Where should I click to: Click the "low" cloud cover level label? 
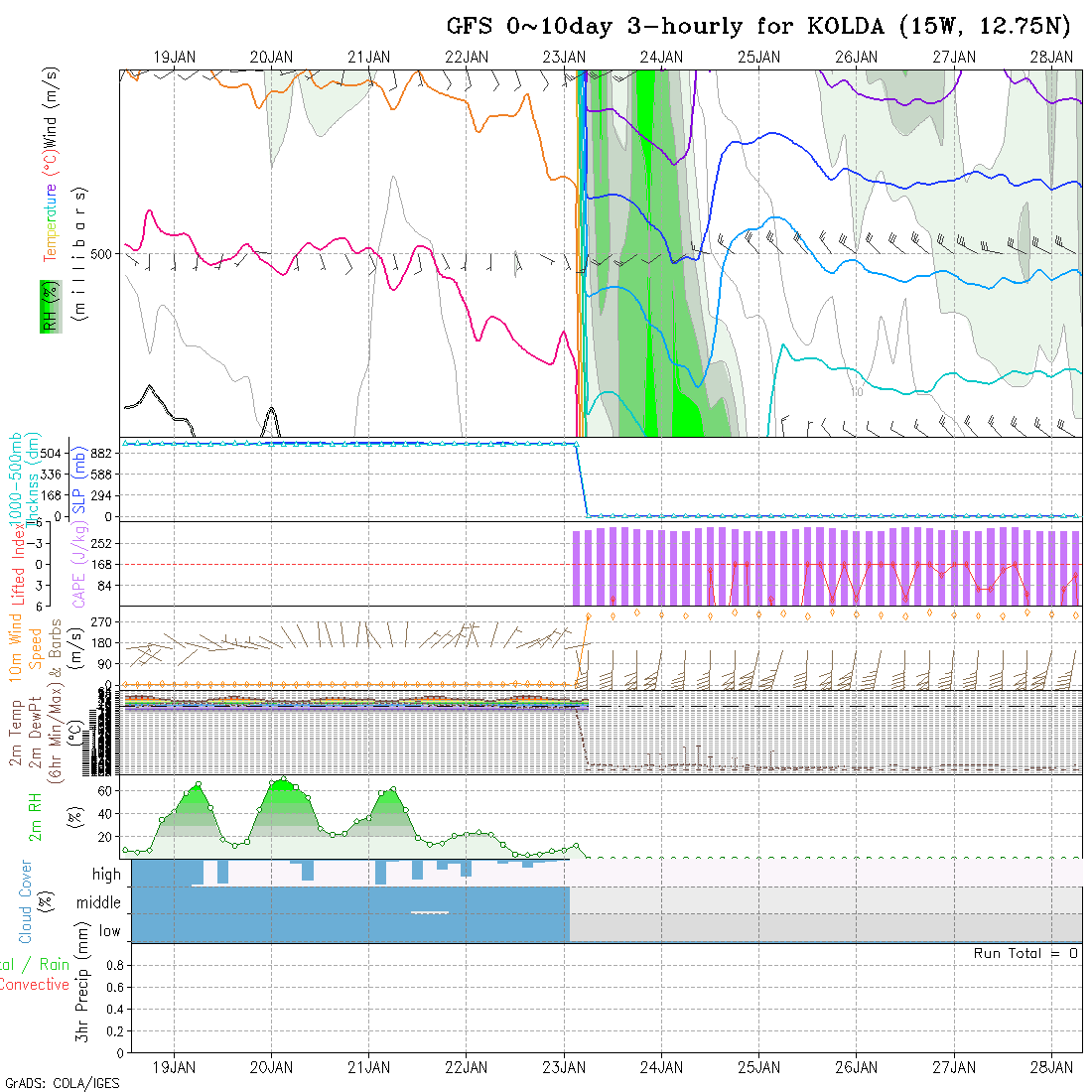click(109, 931)
